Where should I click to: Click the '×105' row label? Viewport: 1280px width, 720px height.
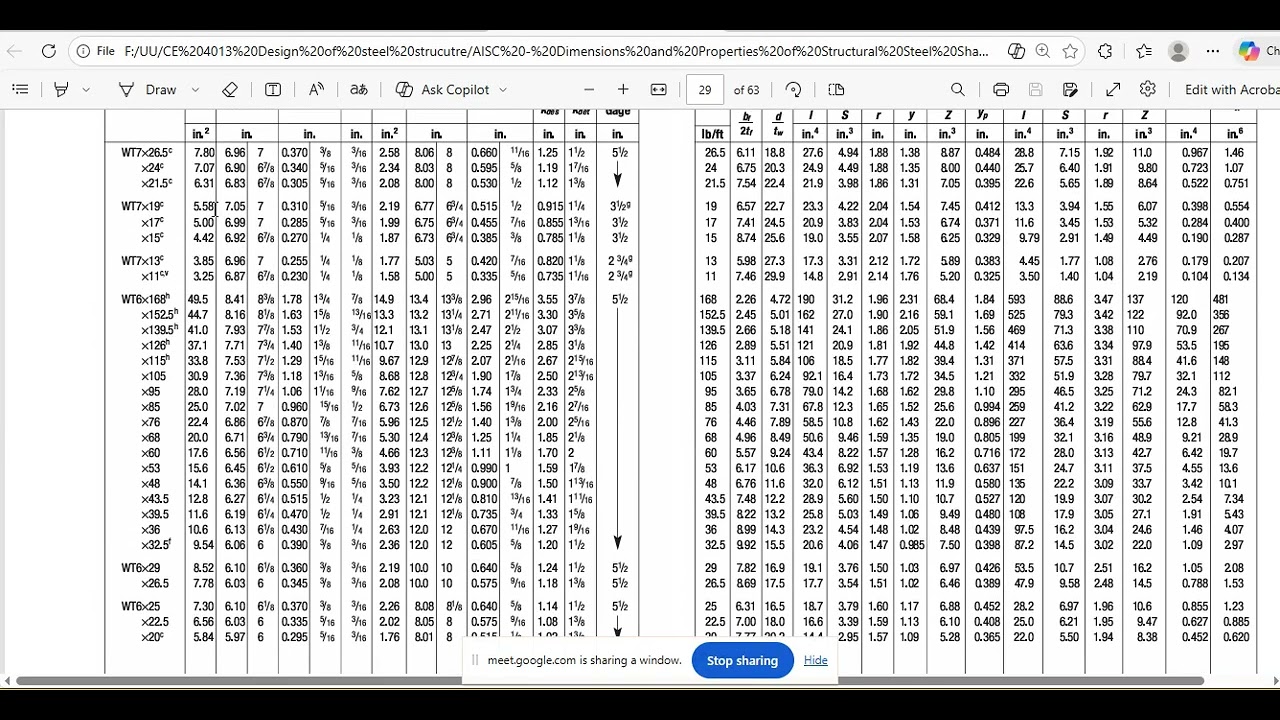tap(153, 376)
